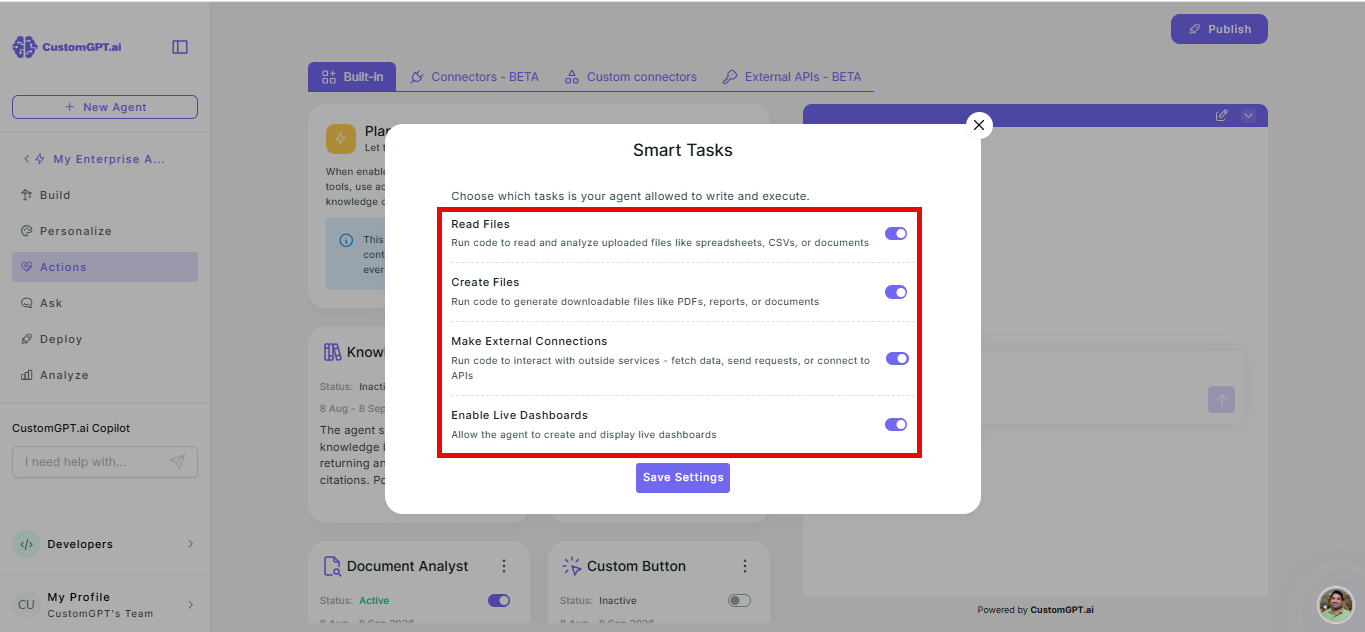Toggle the Create Files switch

coord(896,292)
